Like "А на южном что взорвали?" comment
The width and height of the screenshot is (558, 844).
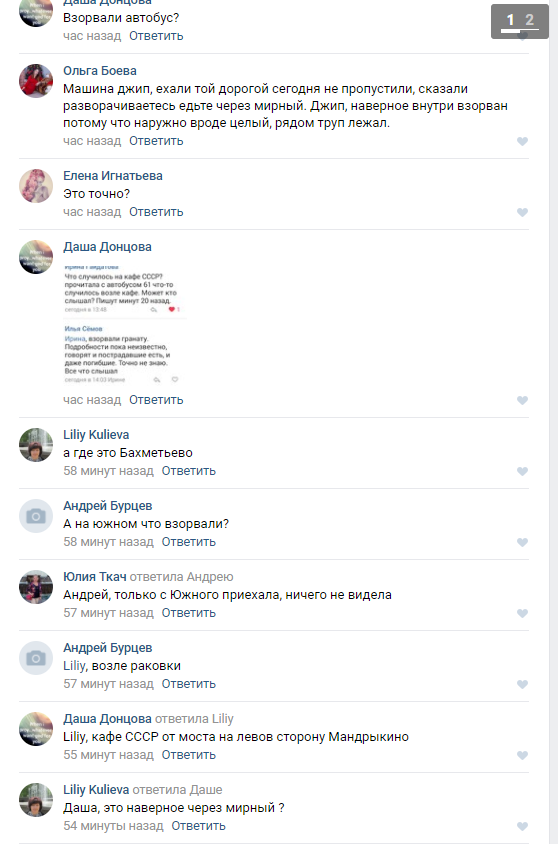[x=522, y=542]
